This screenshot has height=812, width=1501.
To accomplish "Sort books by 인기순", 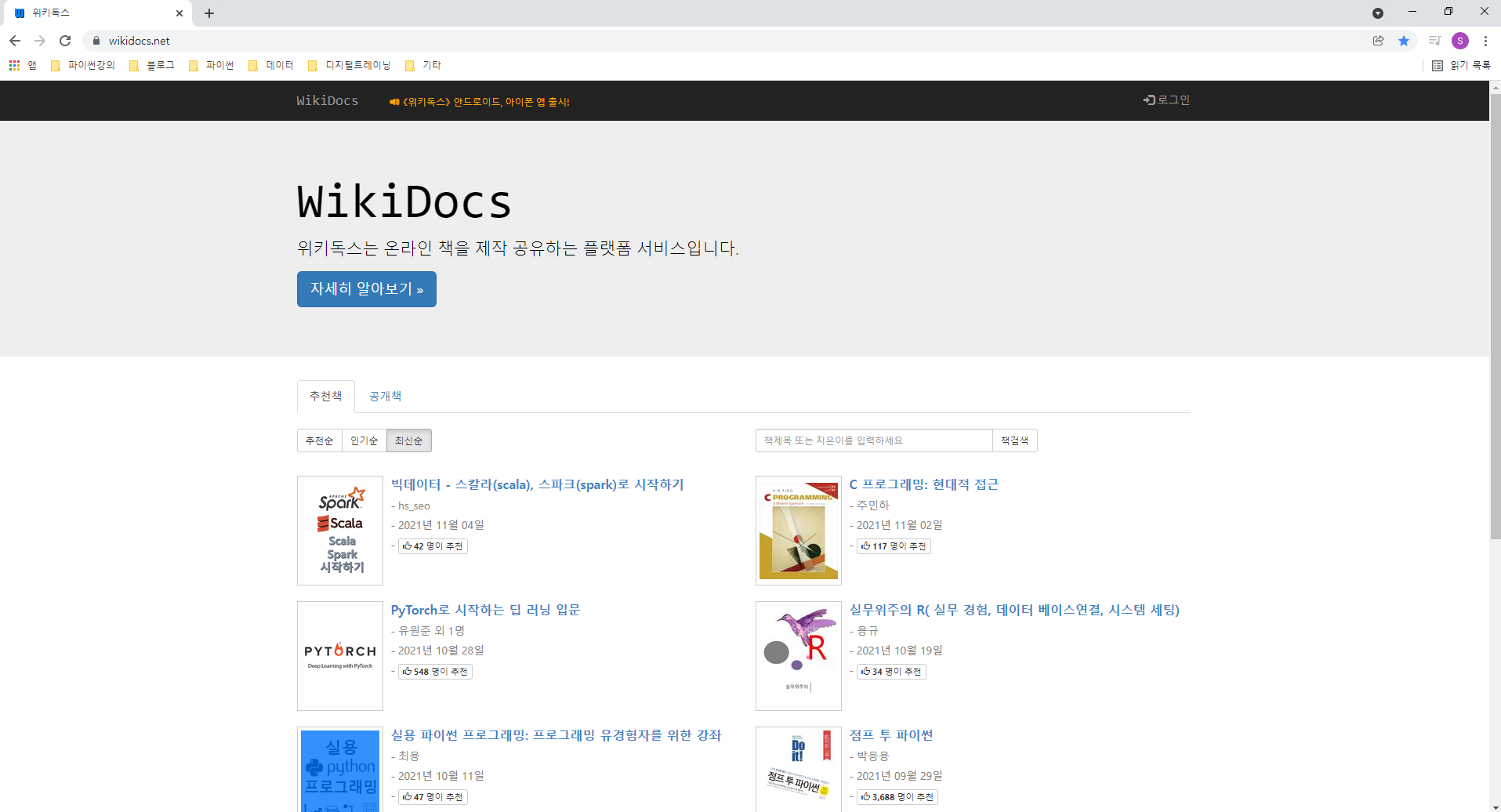I will point(364,440).
